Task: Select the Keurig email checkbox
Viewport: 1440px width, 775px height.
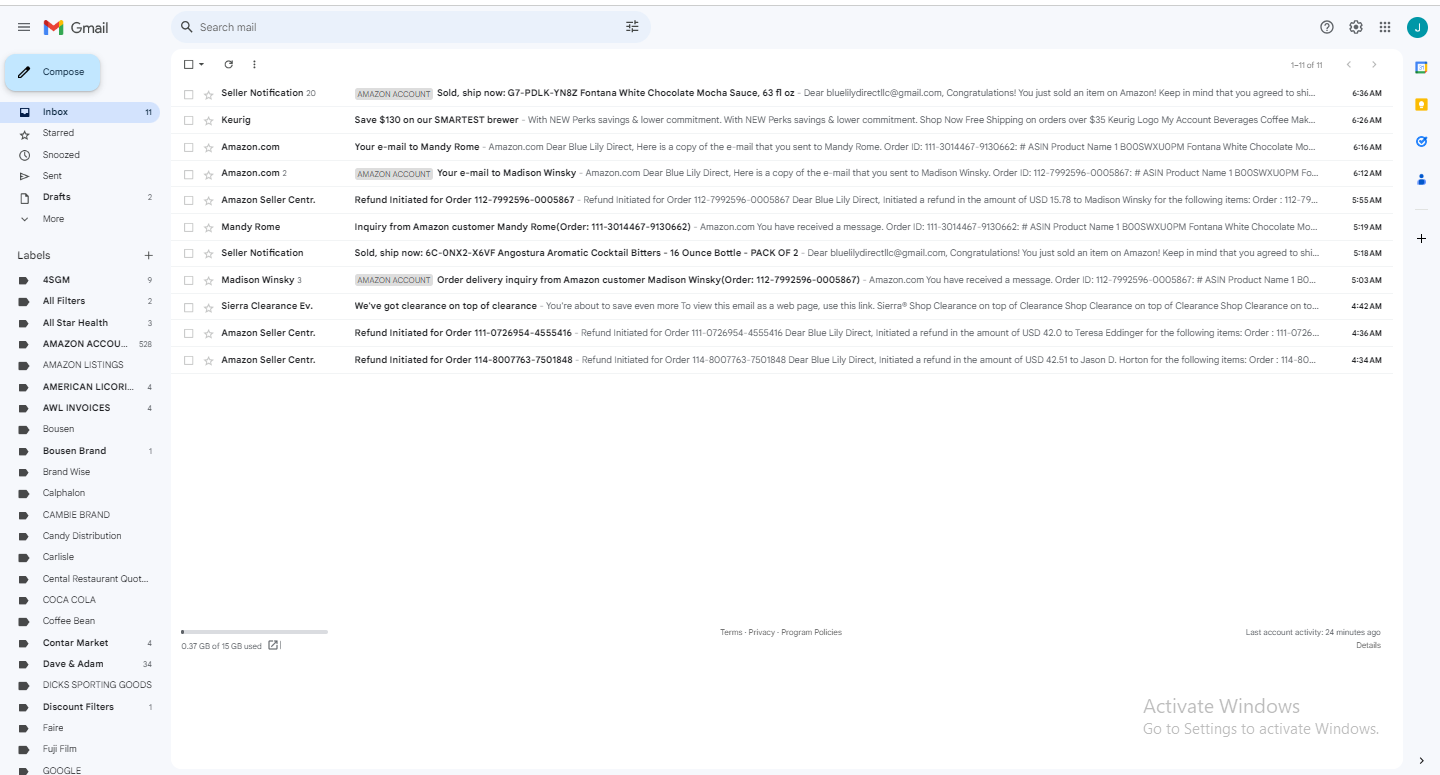Action: point(188,120)
